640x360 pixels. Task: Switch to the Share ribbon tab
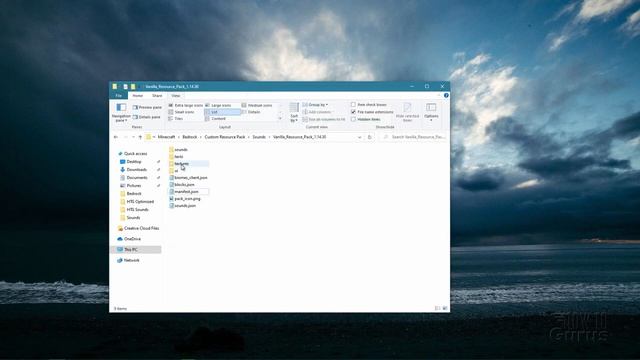coord(157,96)
